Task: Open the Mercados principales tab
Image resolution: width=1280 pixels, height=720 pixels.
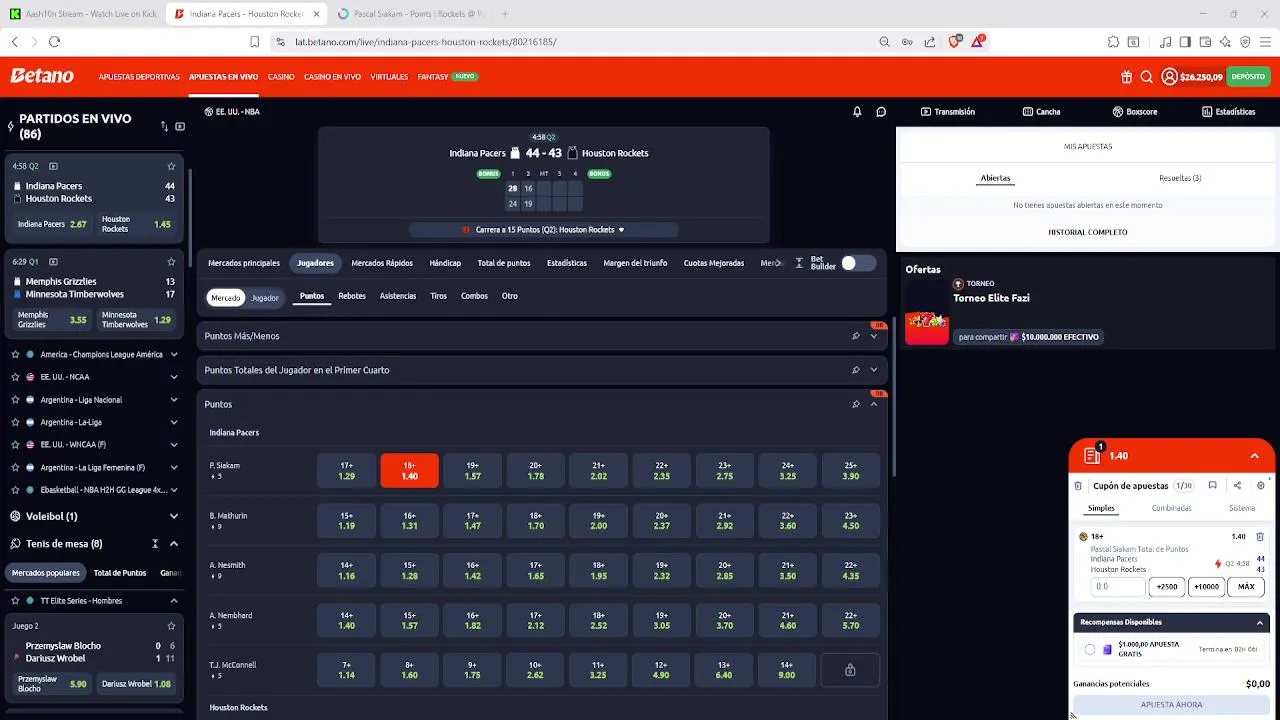Action: point(244,263)
